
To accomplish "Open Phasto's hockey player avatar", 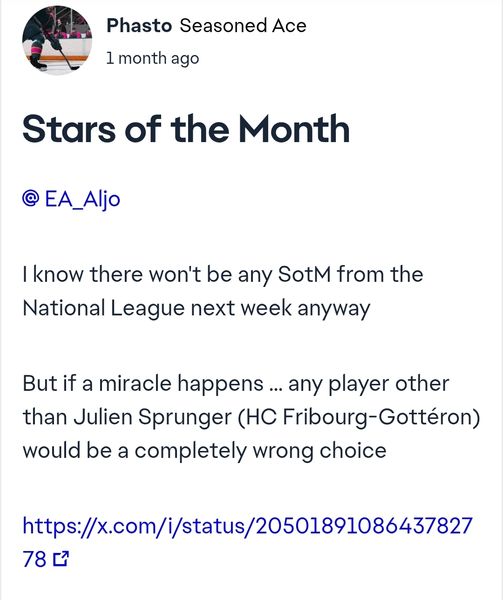I will click(57, 40).
